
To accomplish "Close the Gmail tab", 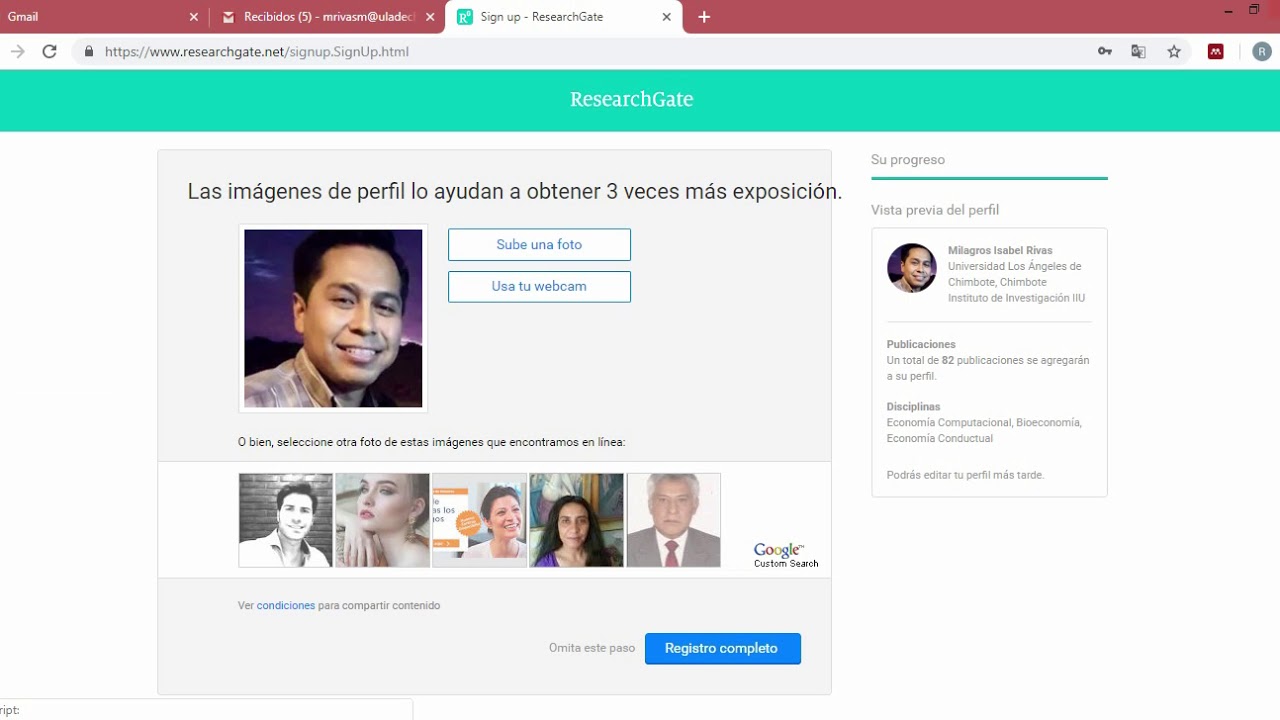I will click(194, 17).
